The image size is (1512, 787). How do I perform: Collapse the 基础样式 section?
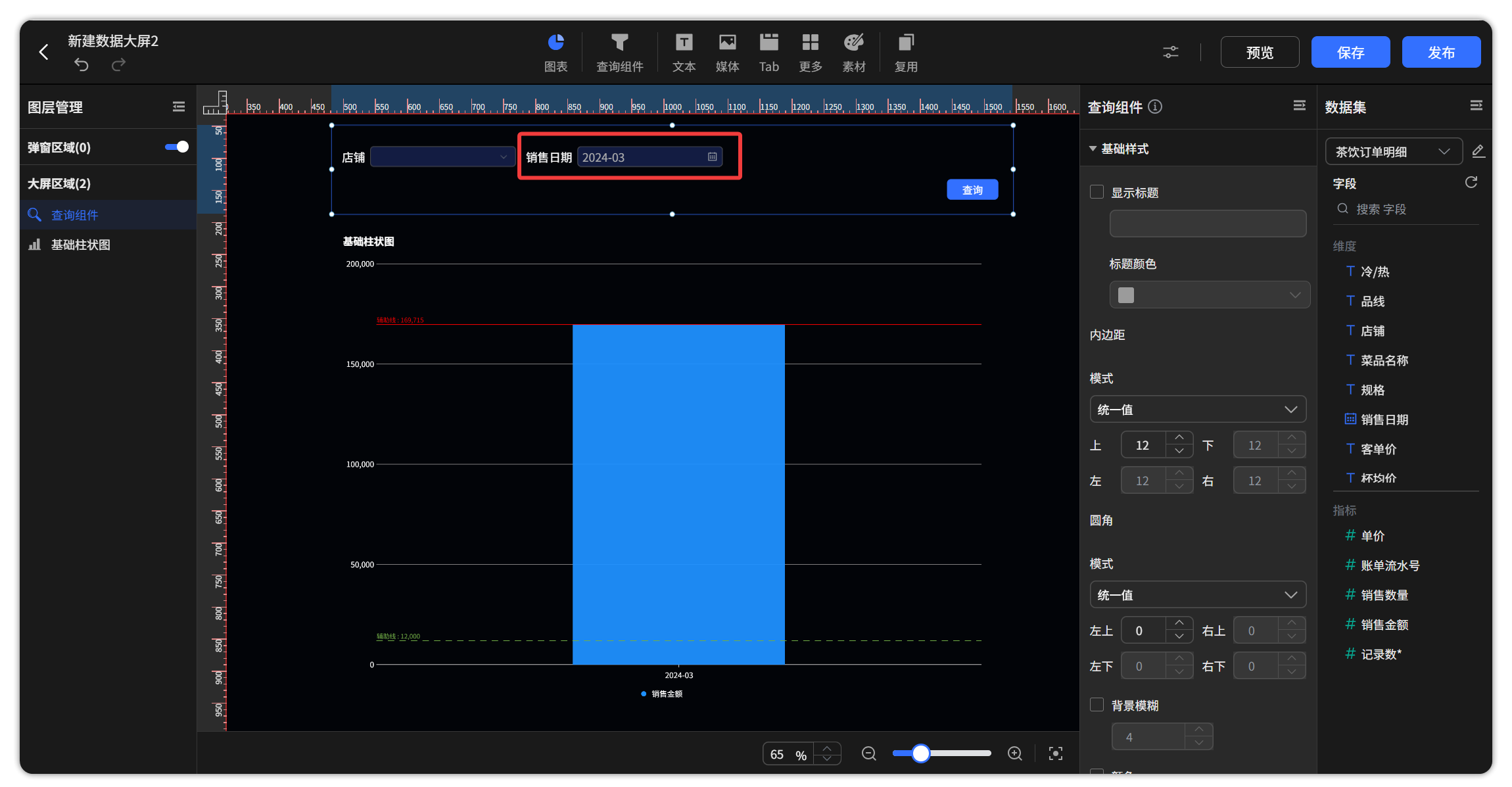tap(1093, 149)
